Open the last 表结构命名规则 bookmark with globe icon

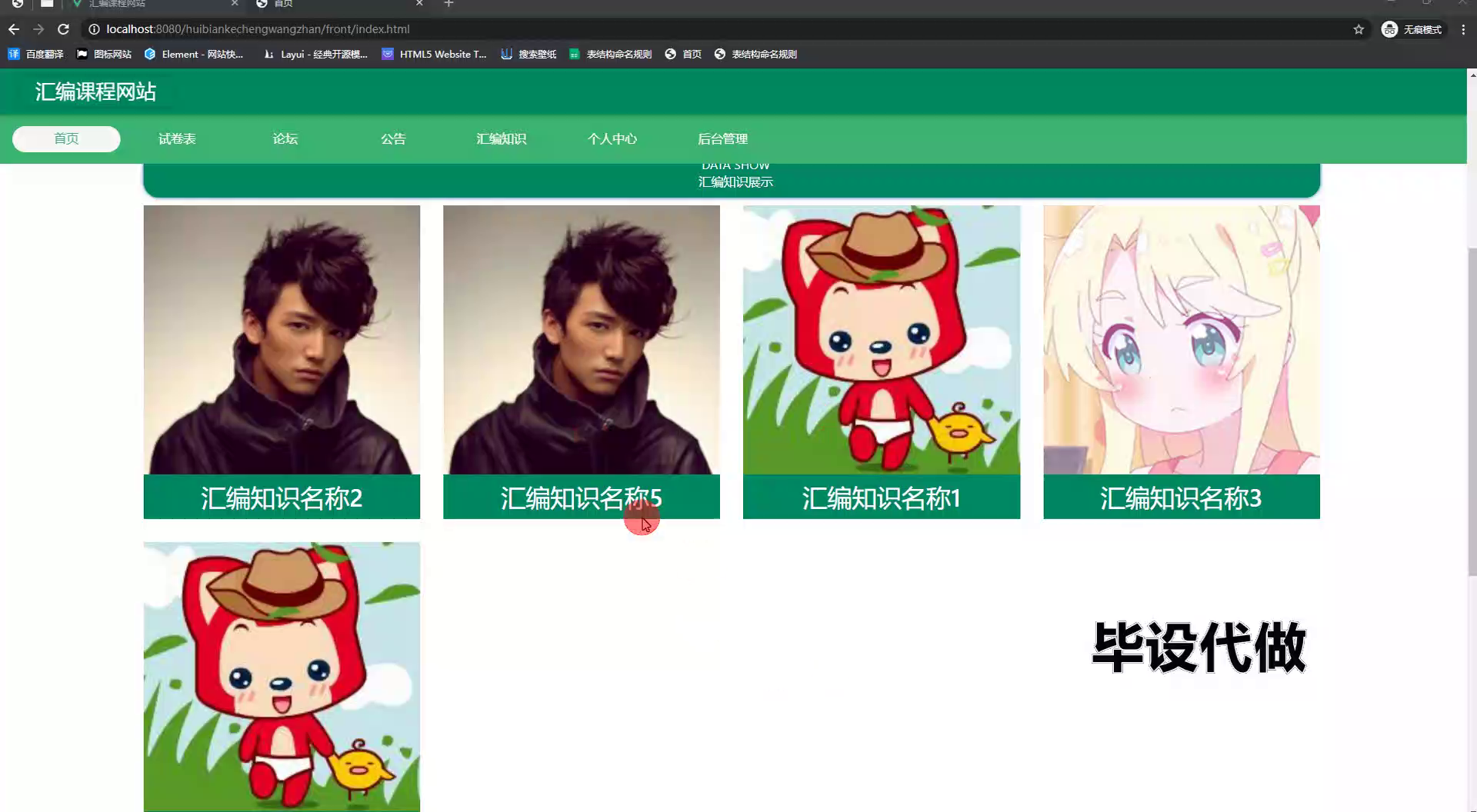coord(755,54)
